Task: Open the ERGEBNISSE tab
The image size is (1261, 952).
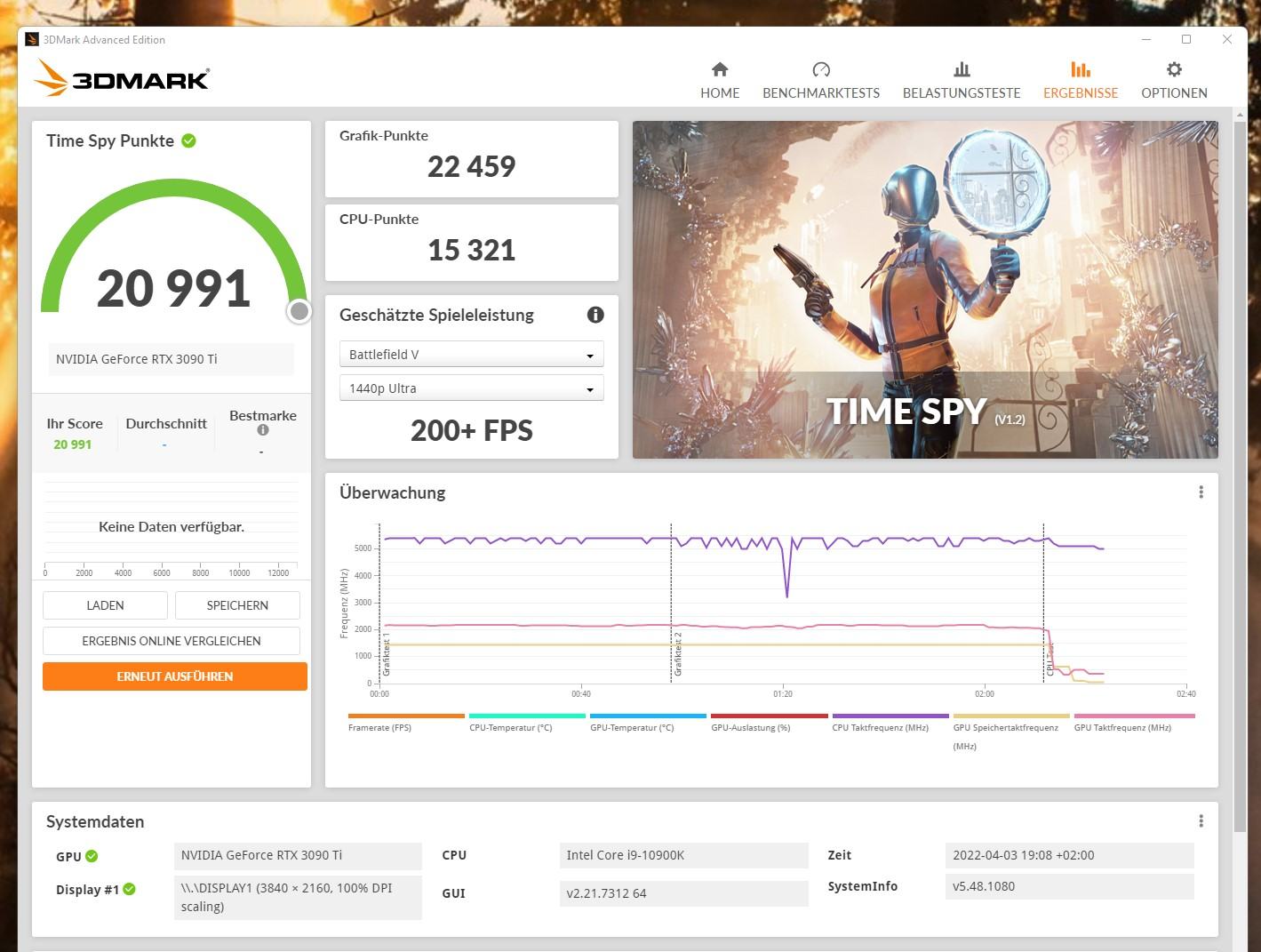Action: (1081, 80)
